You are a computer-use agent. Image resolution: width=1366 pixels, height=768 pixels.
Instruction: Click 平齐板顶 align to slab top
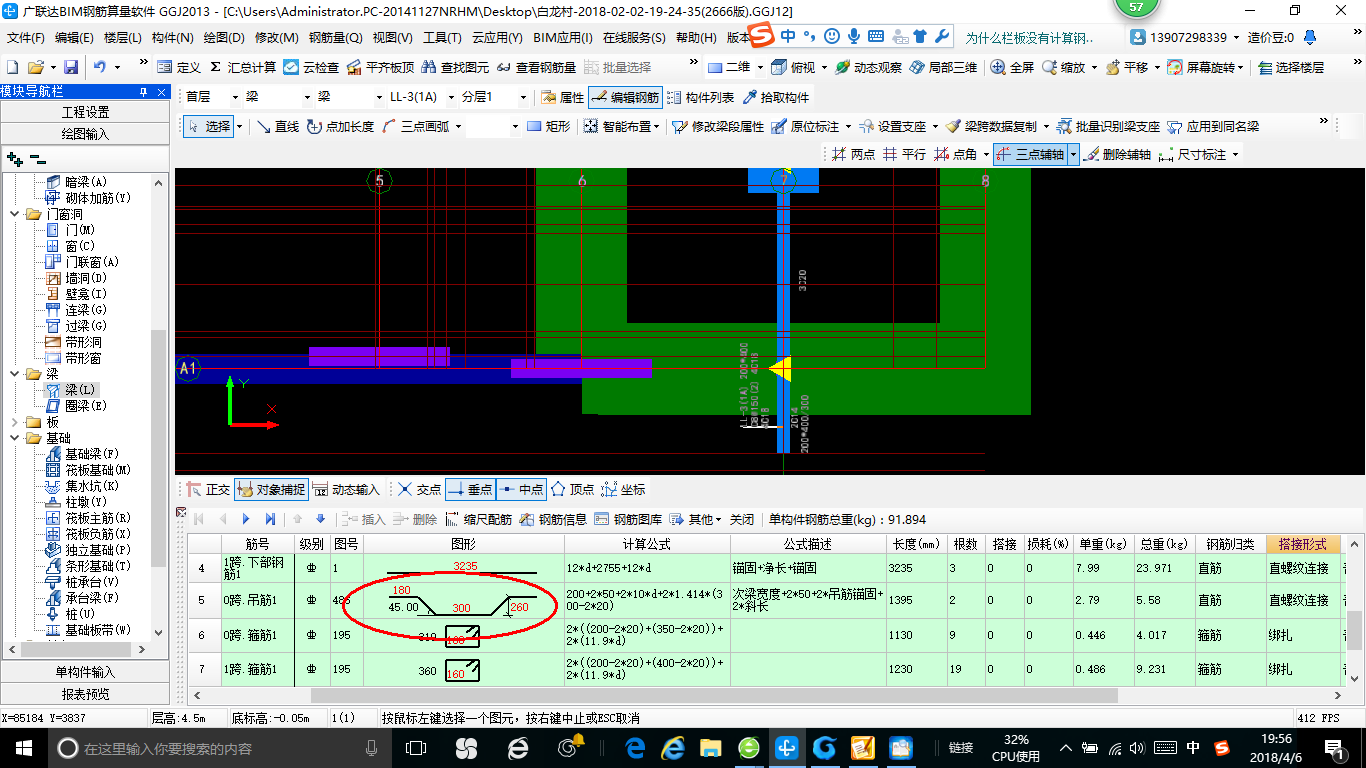tap(380, 67)
